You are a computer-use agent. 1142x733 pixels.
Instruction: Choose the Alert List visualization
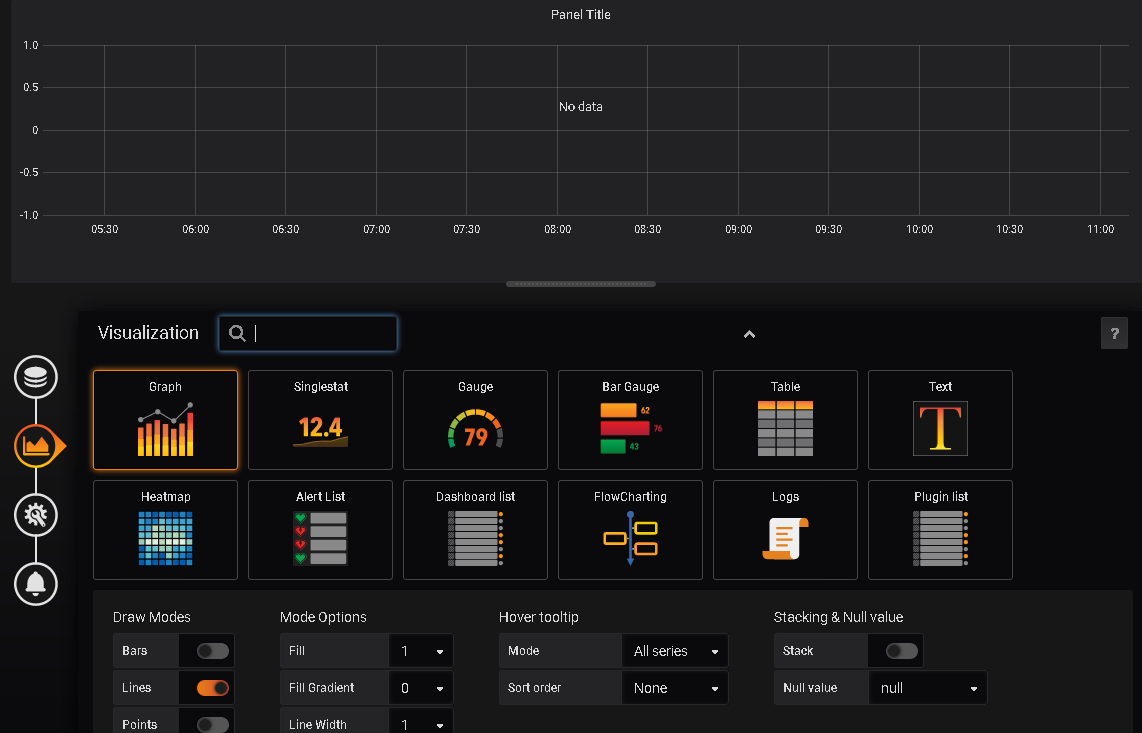(x=320, y=530)
